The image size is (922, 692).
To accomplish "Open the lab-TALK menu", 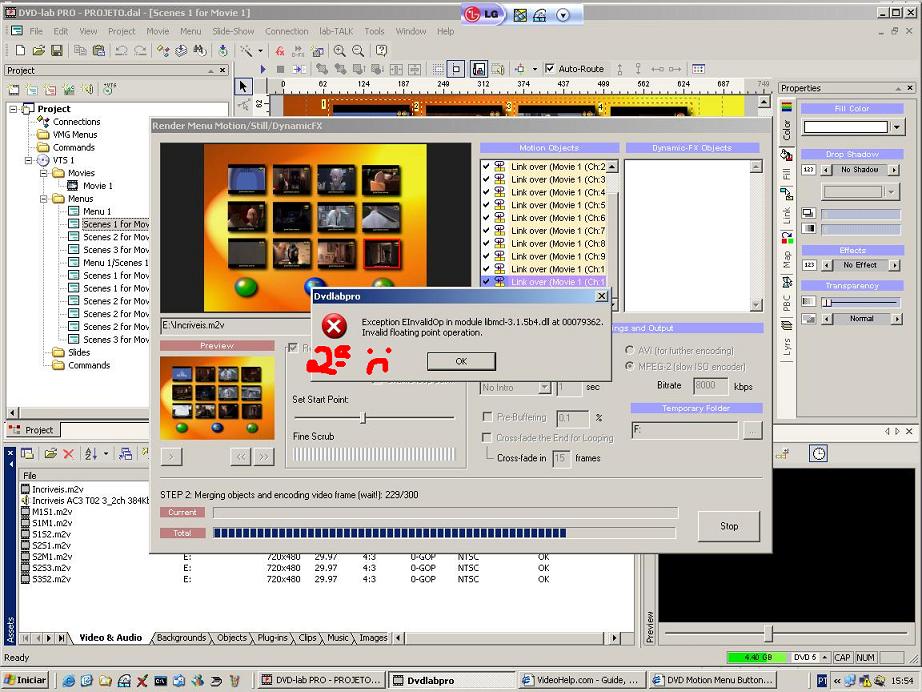I will tap(336, 31).
